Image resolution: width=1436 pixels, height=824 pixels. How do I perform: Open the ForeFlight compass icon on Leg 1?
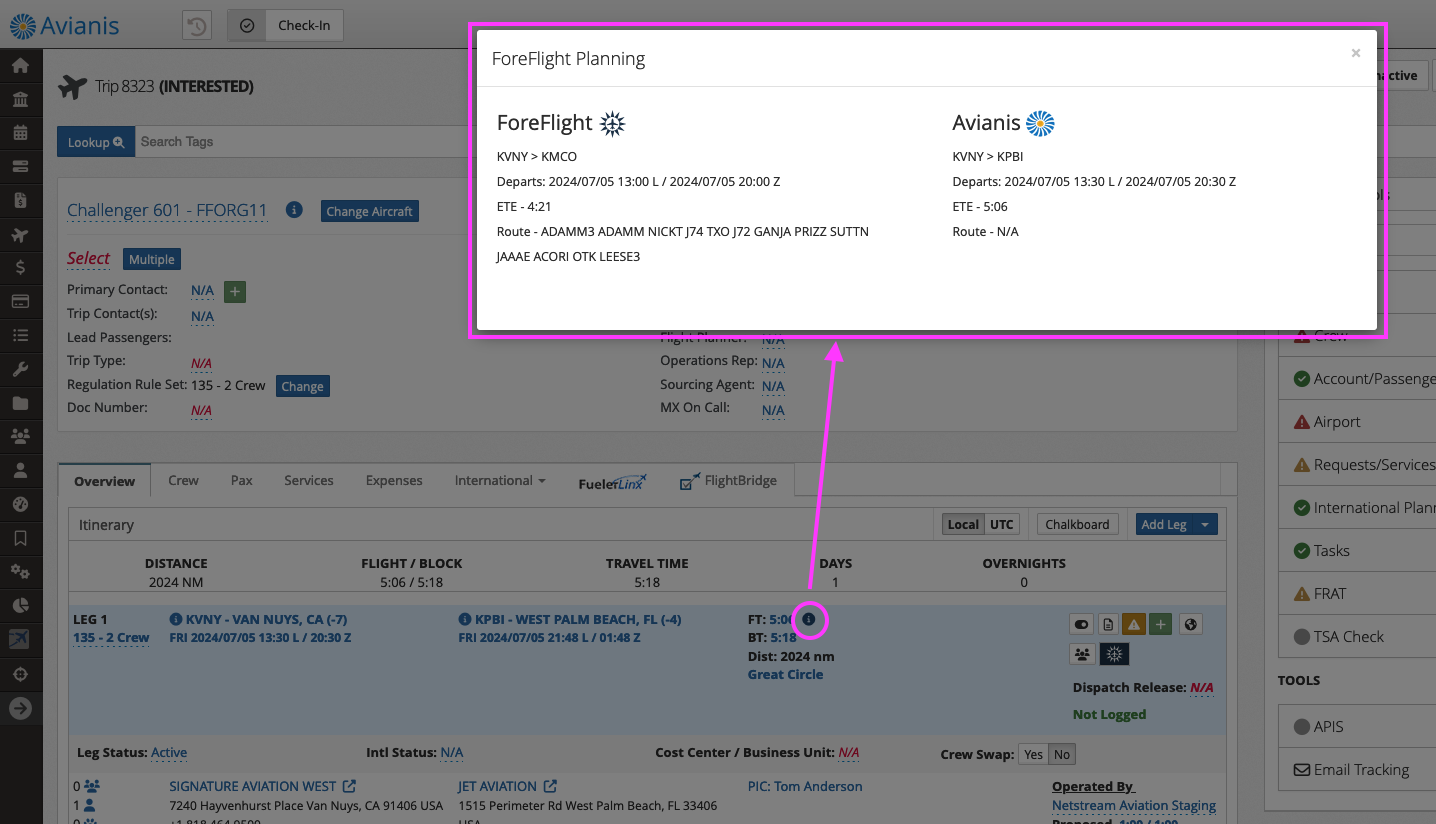point(1115,654)
